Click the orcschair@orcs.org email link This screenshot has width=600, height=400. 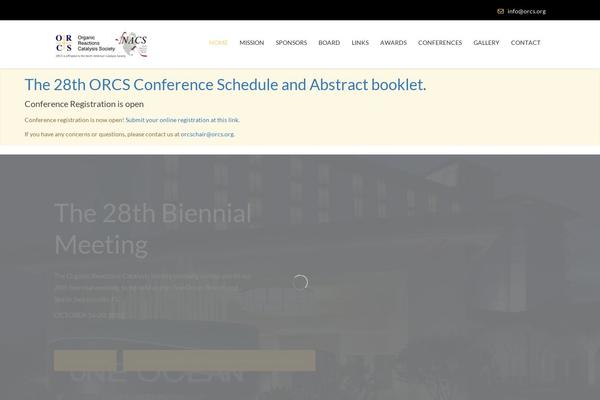207,134
